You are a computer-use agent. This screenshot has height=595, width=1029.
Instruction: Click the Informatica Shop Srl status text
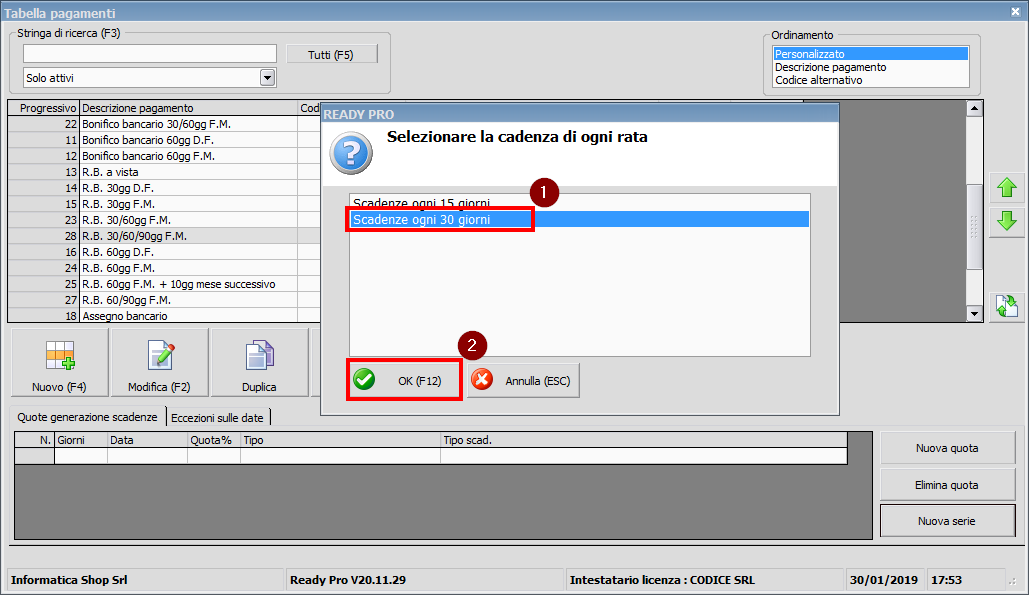tap(69, 580)
